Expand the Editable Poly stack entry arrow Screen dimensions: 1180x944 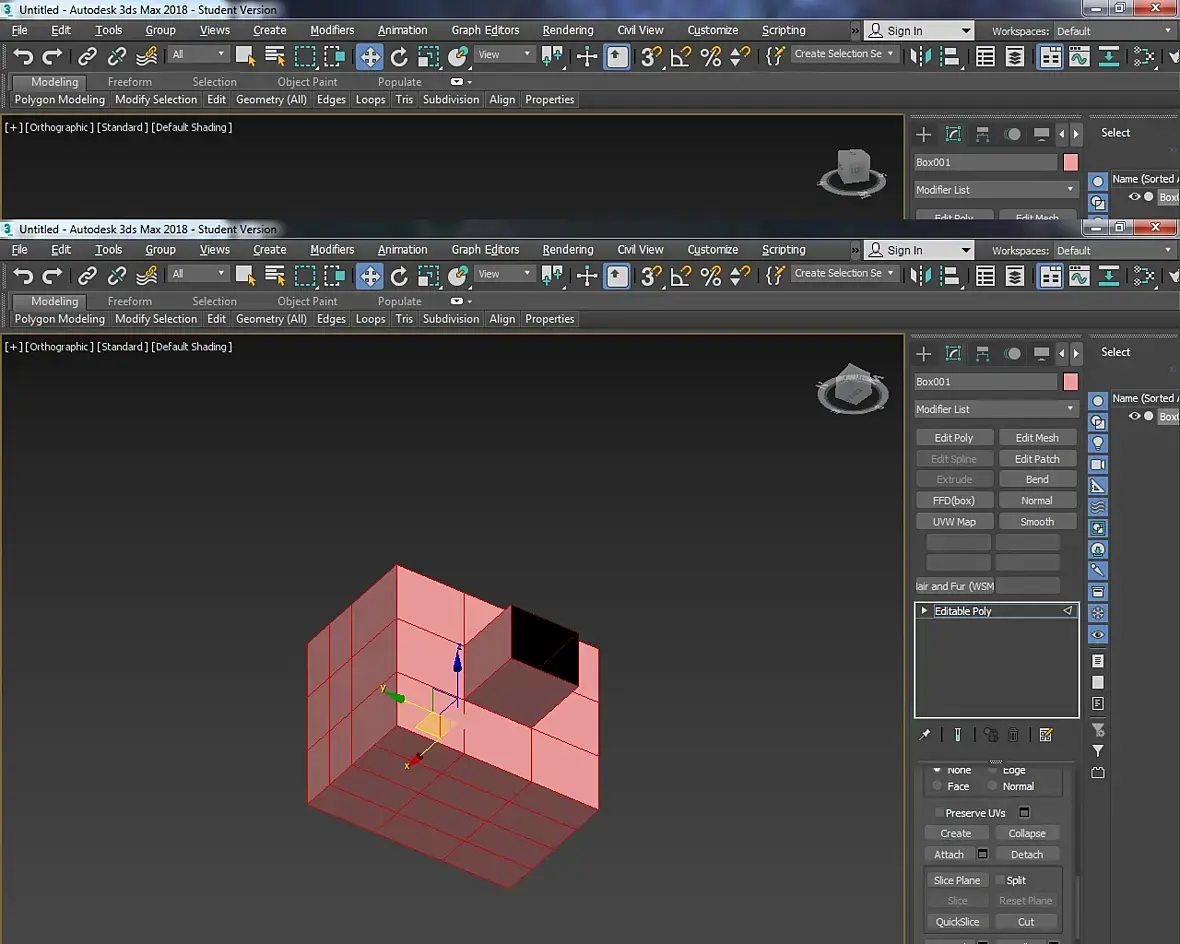coord(924,611)
